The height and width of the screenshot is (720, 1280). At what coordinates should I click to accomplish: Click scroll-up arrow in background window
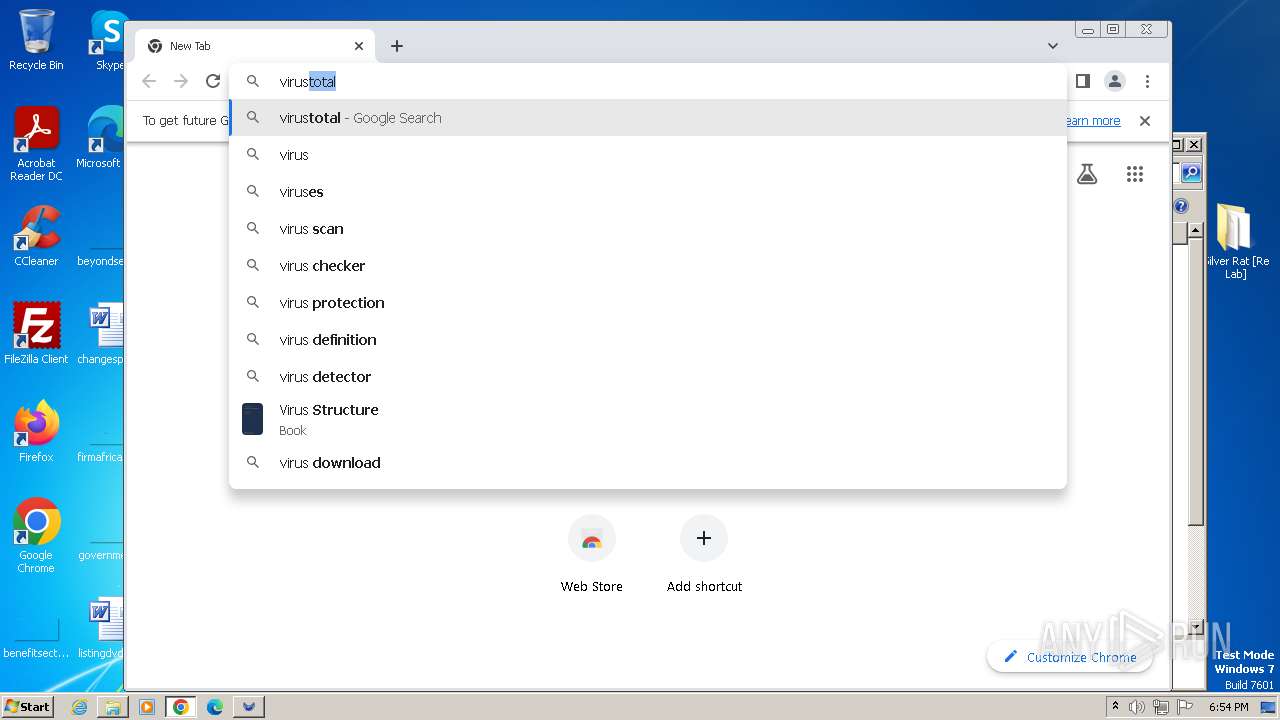click(1195, 231)
